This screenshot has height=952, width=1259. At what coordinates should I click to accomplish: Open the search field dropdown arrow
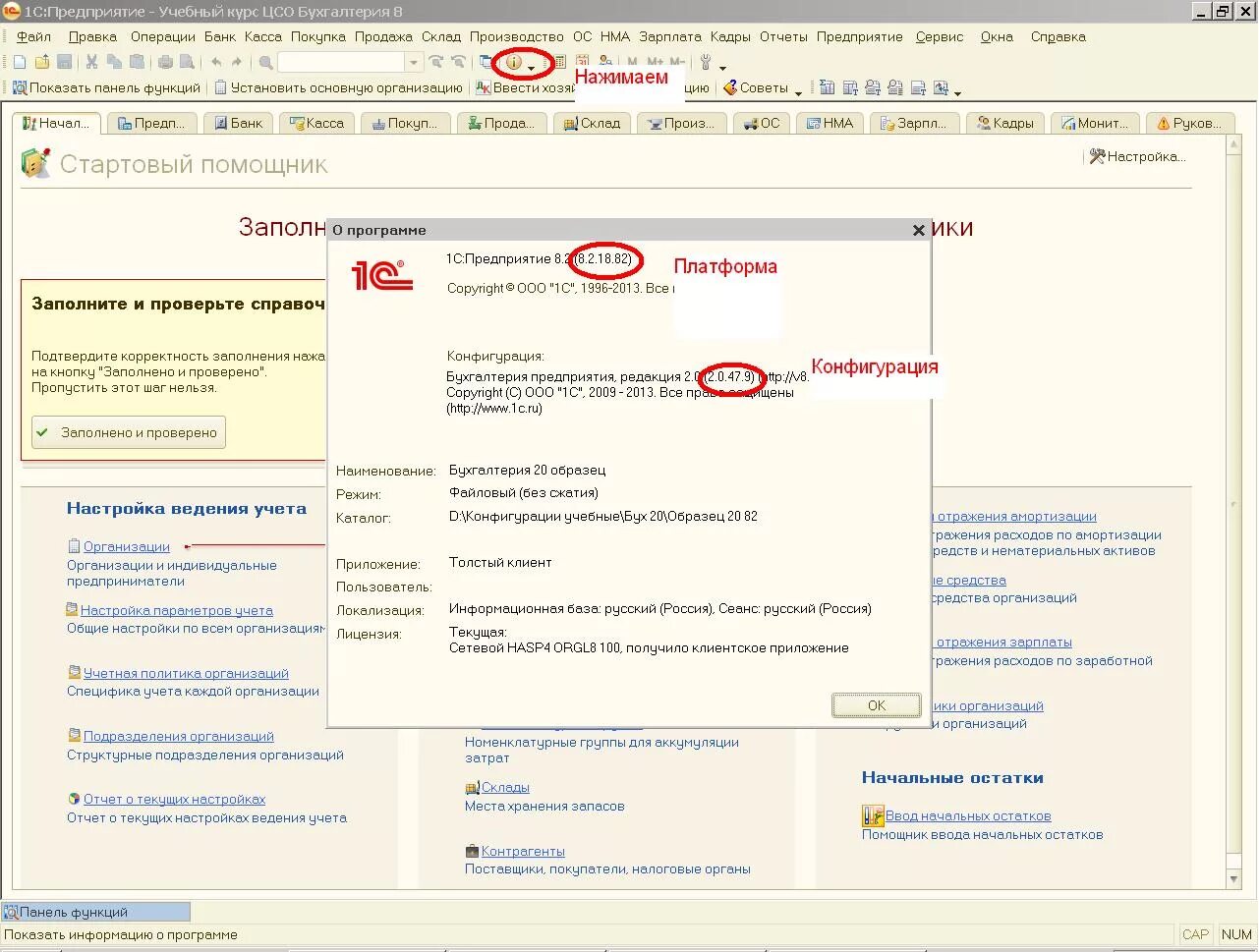coord(414,62)
